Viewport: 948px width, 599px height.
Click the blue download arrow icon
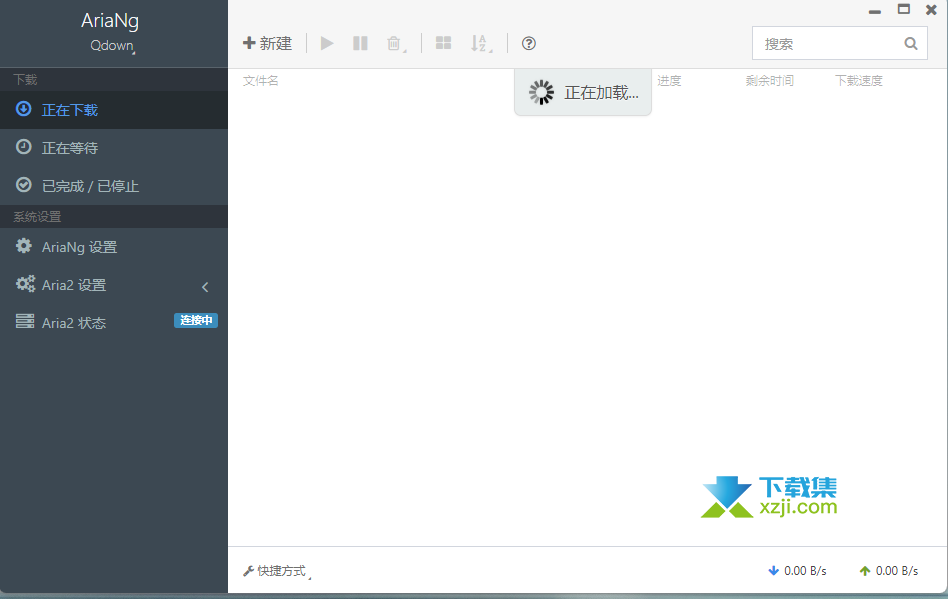pyautogui.click(x=773, y=571)
